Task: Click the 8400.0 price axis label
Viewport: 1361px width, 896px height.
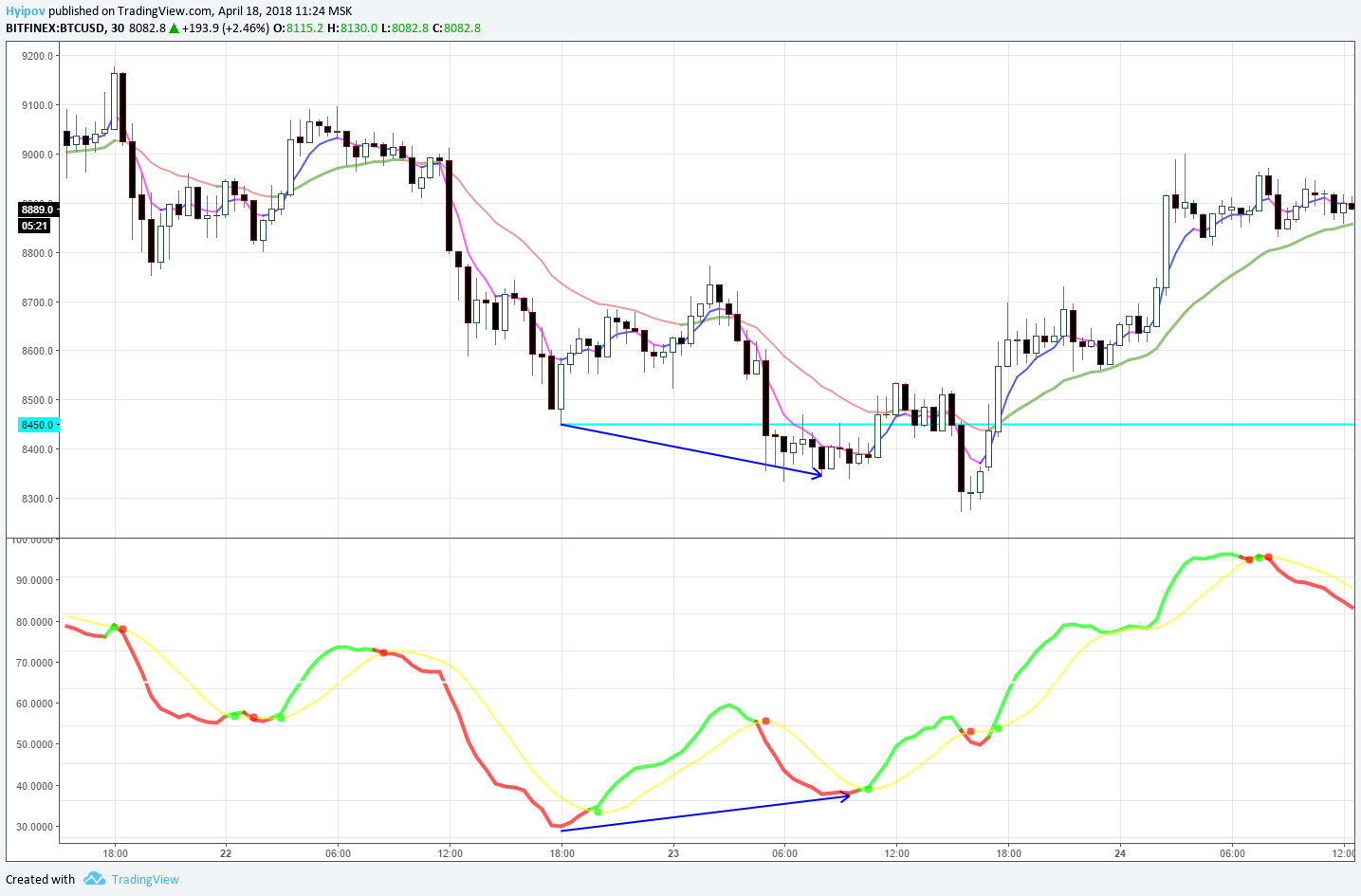Action: 38,449
